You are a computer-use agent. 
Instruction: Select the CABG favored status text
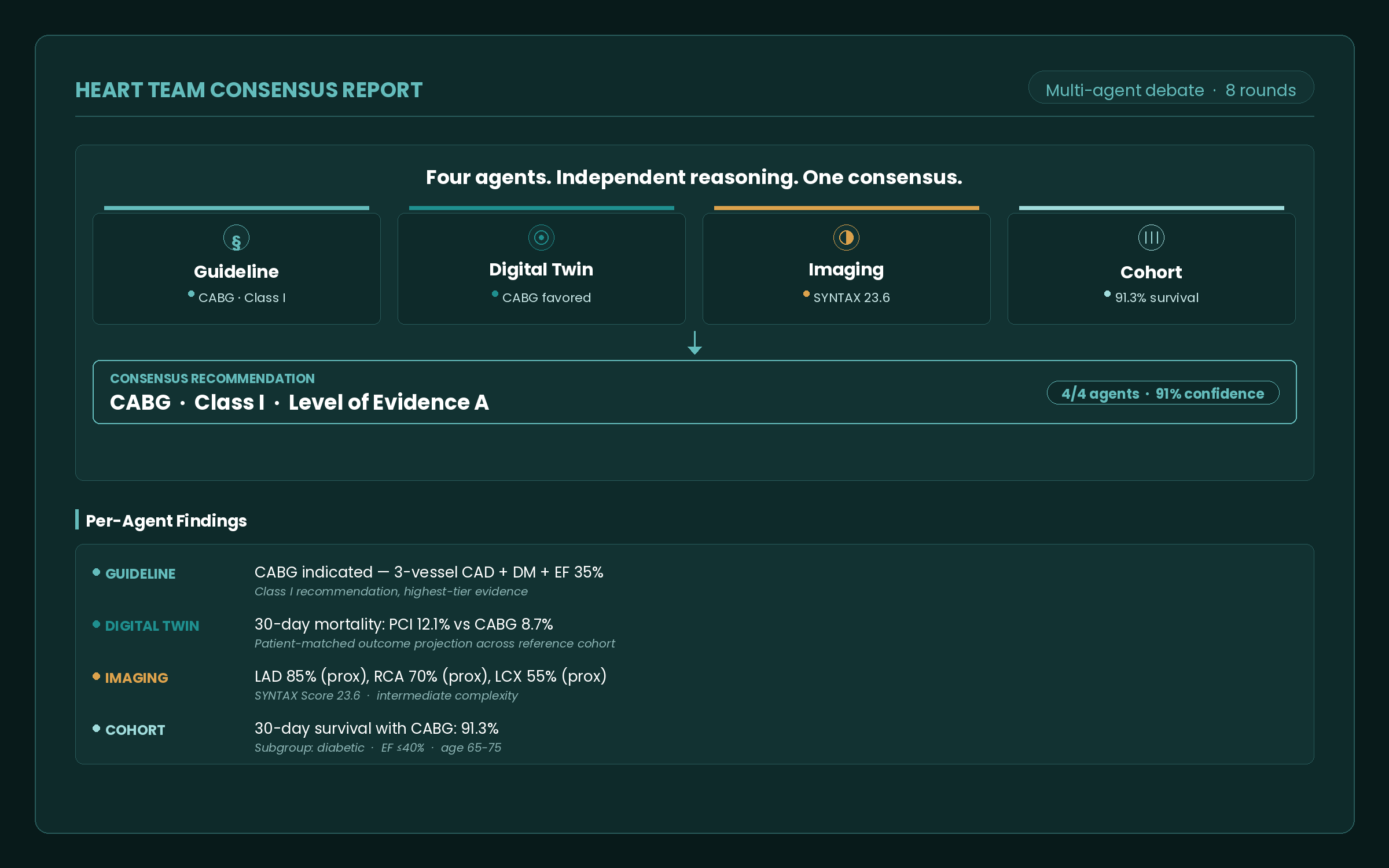[546, 297]
